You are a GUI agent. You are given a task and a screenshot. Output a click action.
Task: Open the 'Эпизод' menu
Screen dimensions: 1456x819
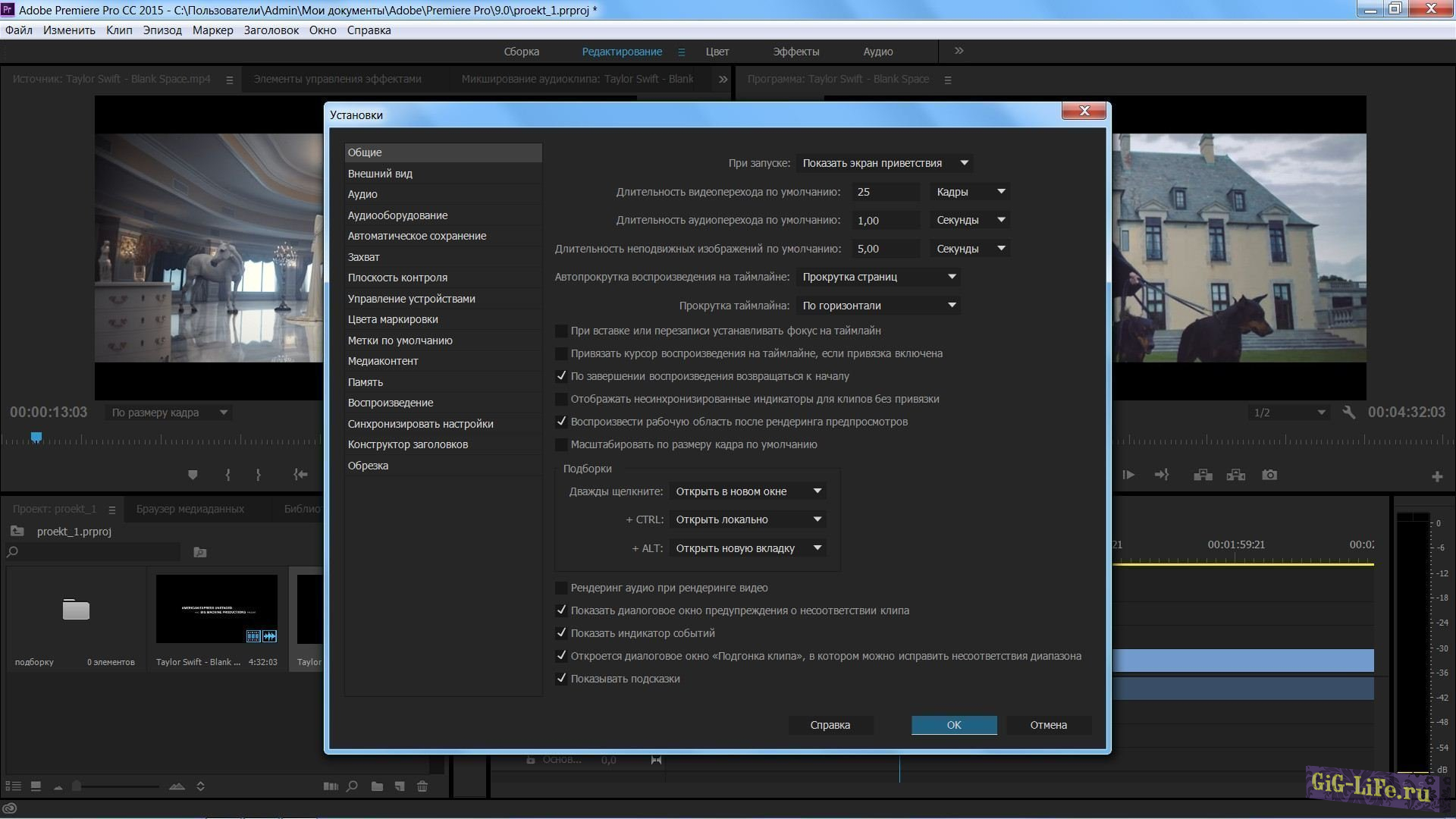[x=162, y=30]
